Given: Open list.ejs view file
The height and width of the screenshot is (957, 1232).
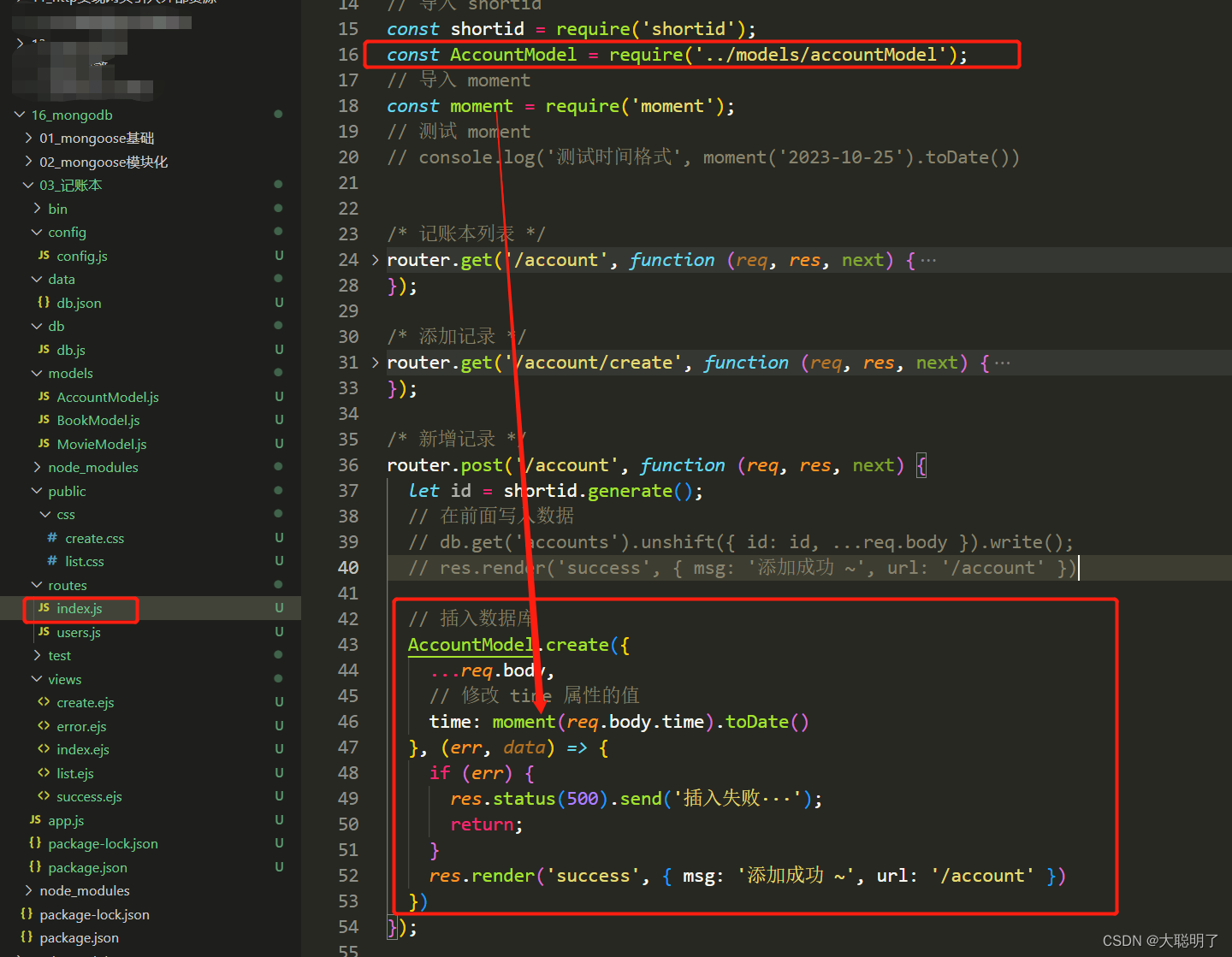Looking at the screenshot, I should pos(75,773).
